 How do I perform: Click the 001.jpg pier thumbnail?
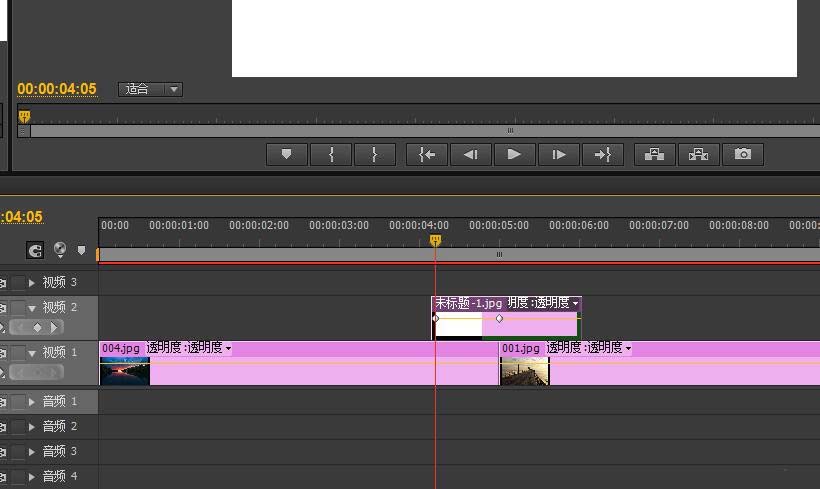click(525, 371)
